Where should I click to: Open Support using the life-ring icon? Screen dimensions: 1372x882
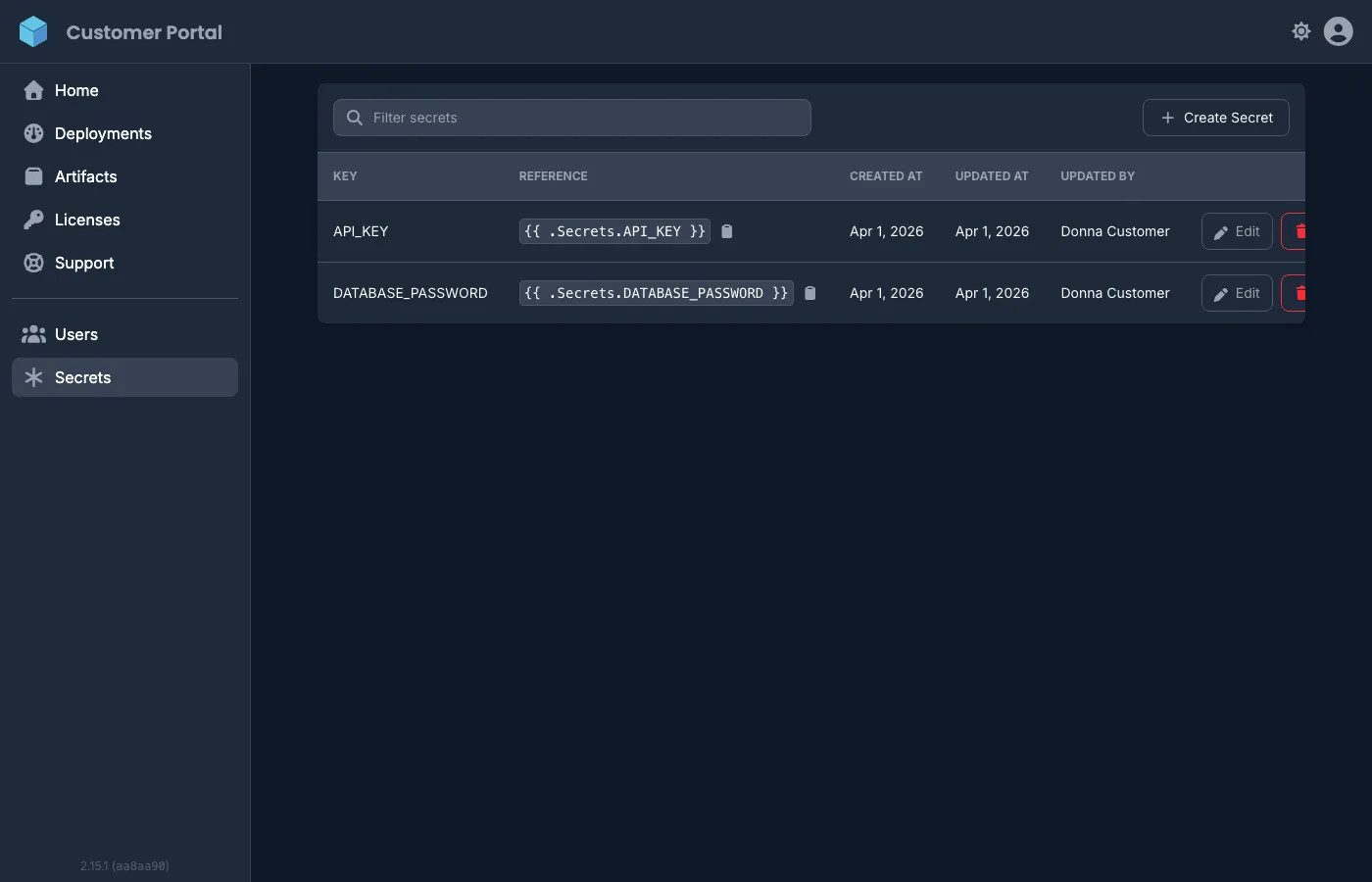coord(33,263)
